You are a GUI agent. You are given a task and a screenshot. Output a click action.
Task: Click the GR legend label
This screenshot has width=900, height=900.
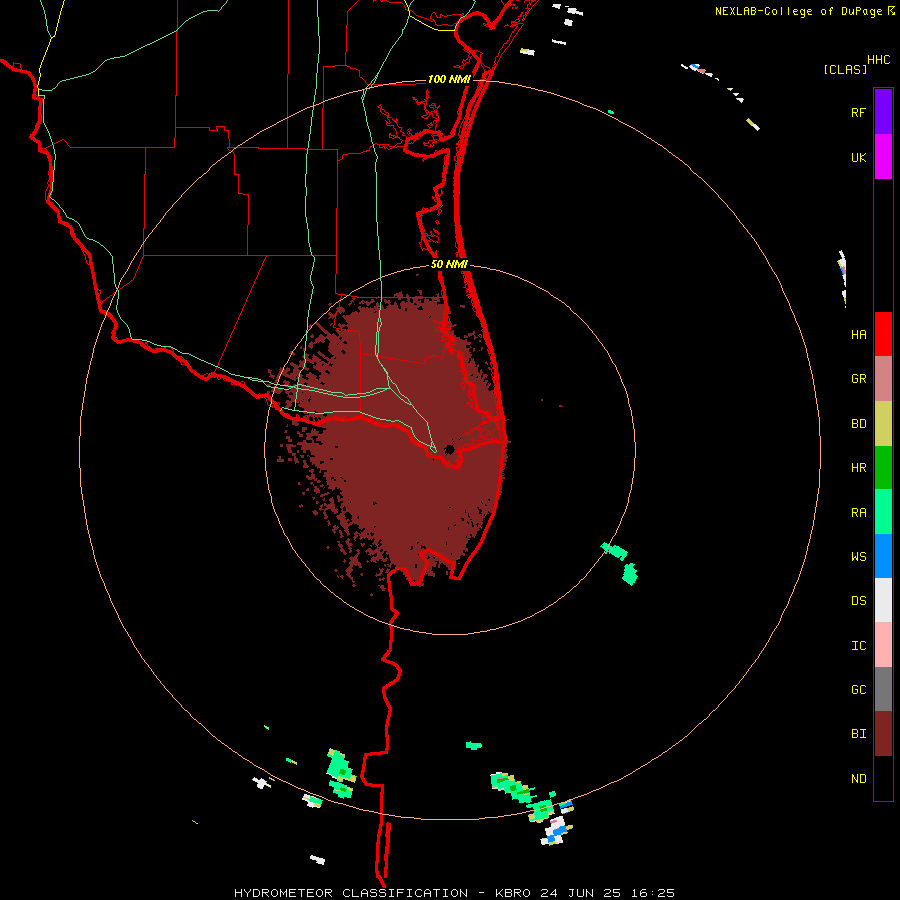pos(858,379)
